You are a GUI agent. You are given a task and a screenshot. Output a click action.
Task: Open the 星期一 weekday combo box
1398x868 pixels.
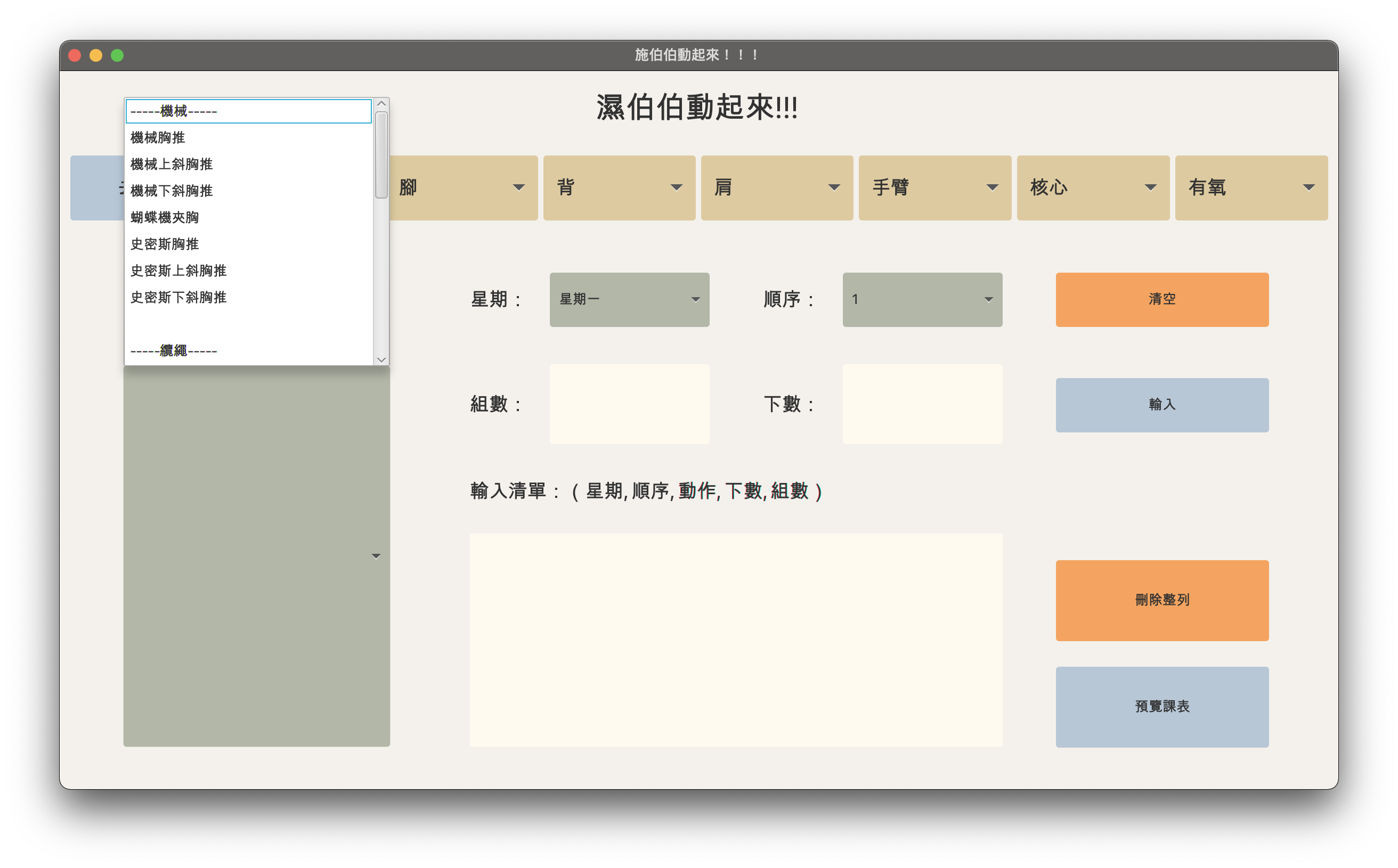(x=630, y=300)
